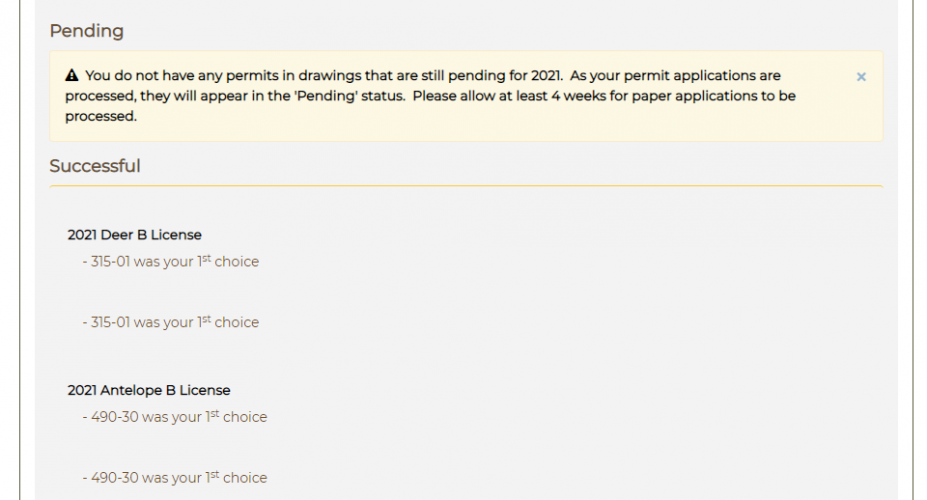The height and width of the screenshot is (500, 927).
Task: Select the first 490-30 choice entry
Action: pyautogui.click(x=175, y=417)
